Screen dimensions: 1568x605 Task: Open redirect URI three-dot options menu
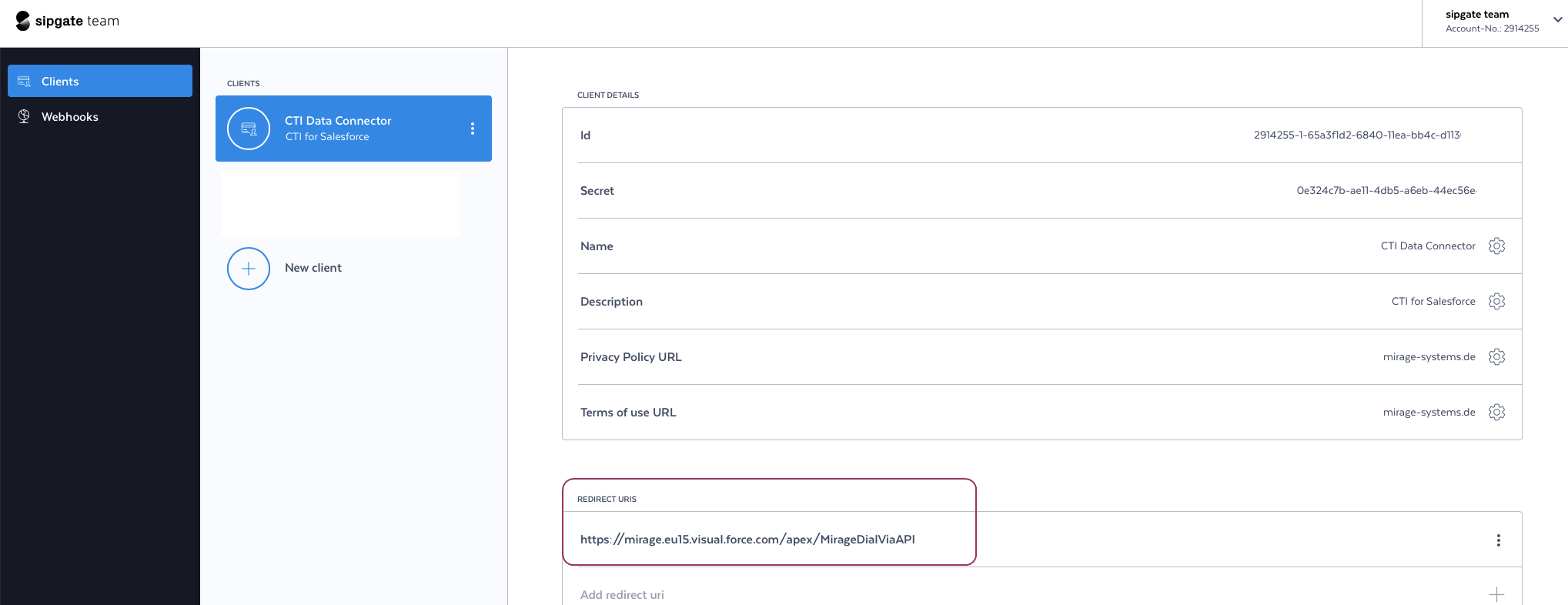(1498, 540)
